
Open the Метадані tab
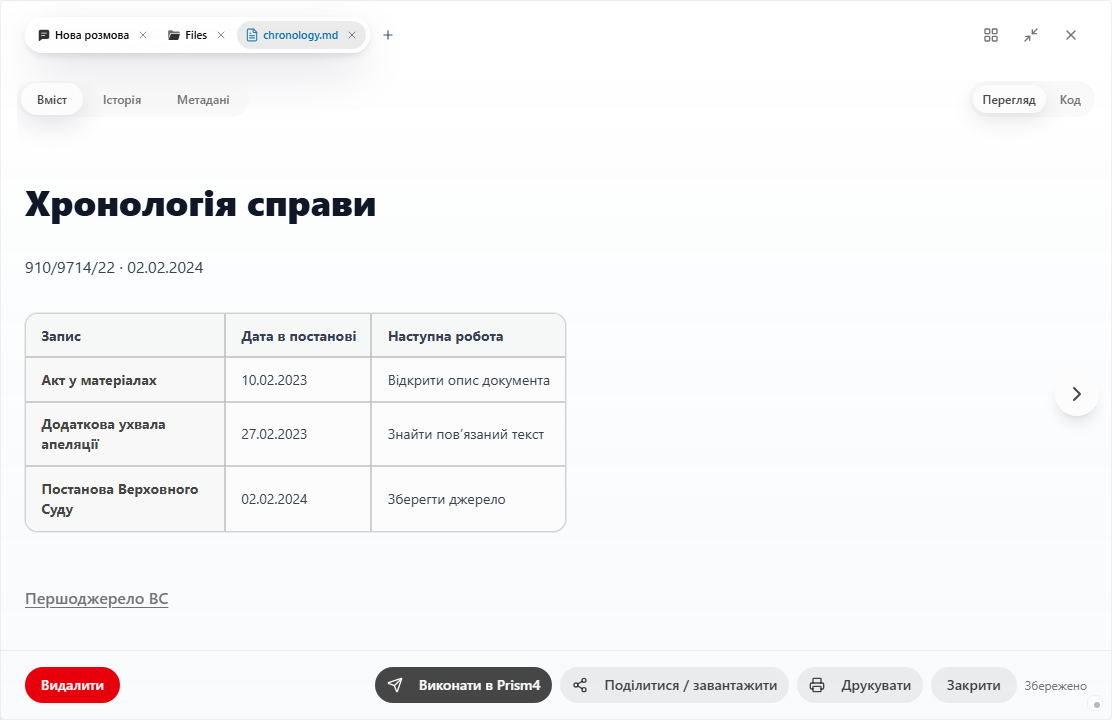[203, 99]
